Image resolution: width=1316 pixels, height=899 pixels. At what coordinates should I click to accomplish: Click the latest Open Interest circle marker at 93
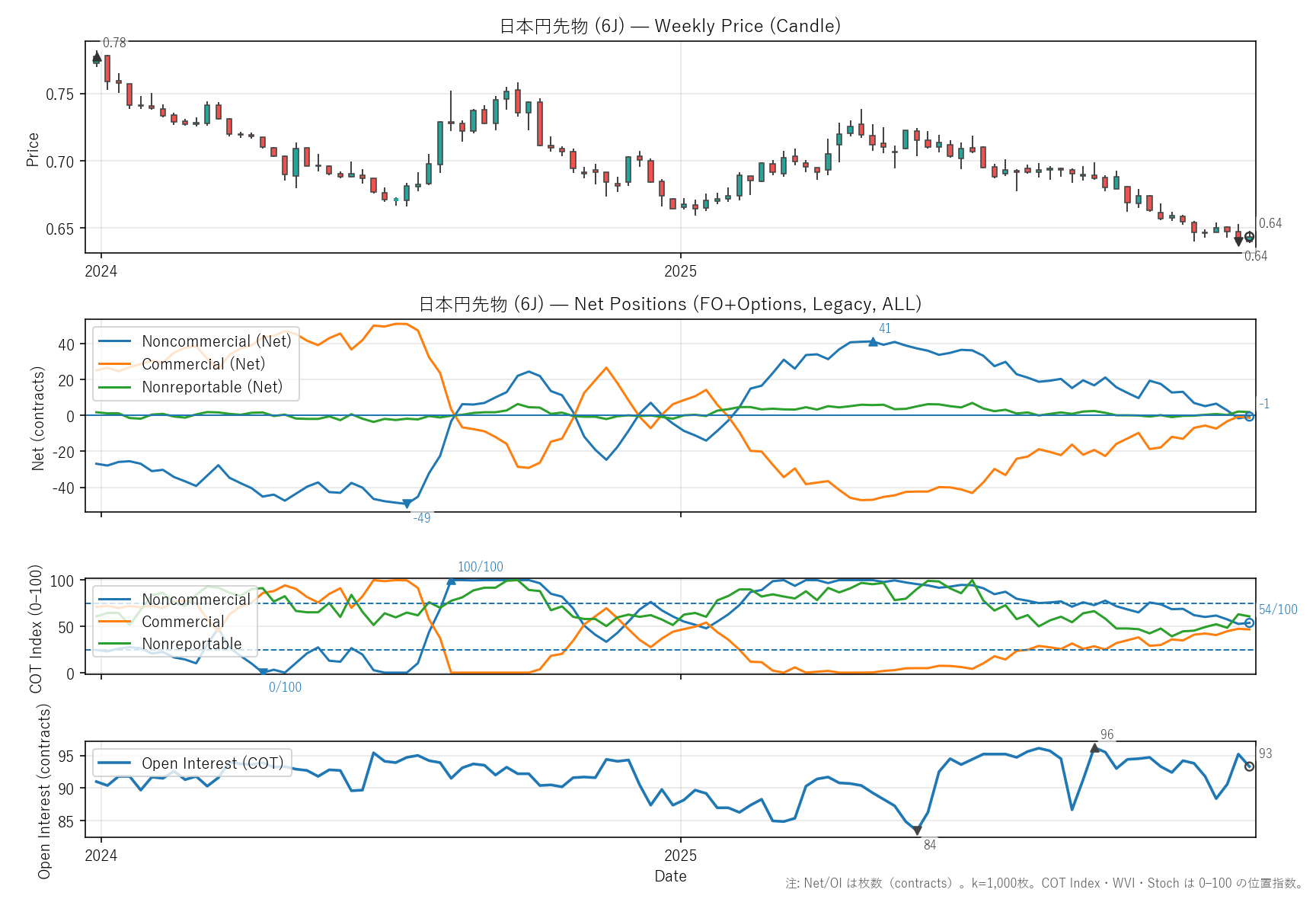pyautogui.click(x=1249, y=766)
